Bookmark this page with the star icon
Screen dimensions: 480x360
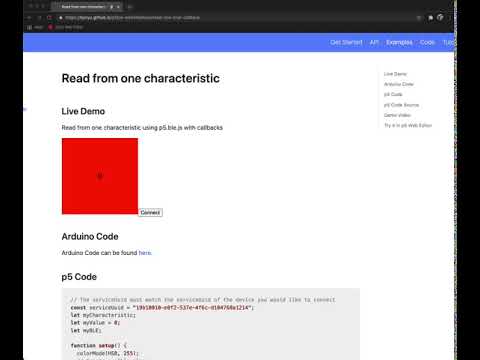[419, 17]
